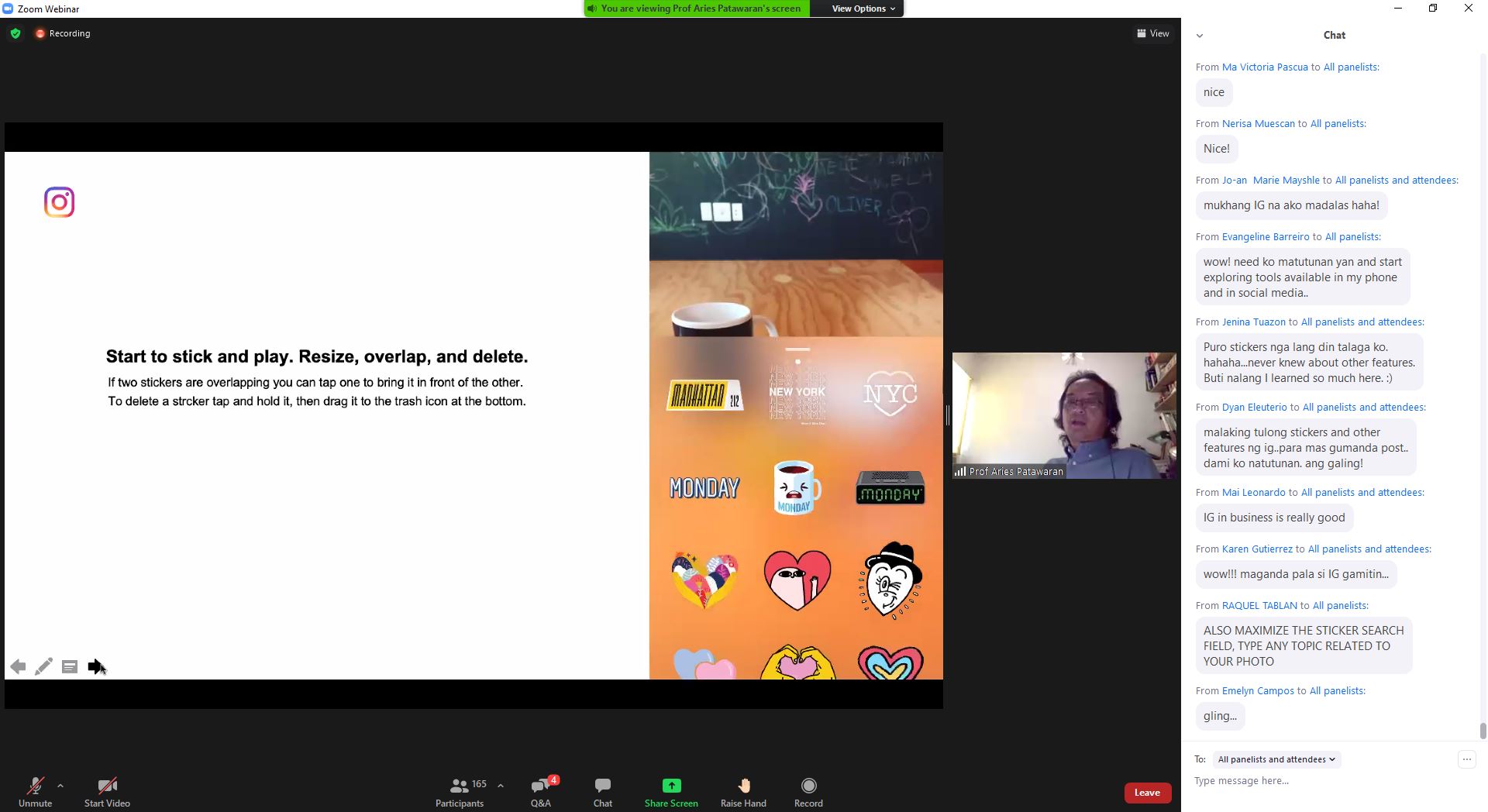Toggle Start Video camera button
This screenshot has height=812, width=1488.
pos(107,792)
